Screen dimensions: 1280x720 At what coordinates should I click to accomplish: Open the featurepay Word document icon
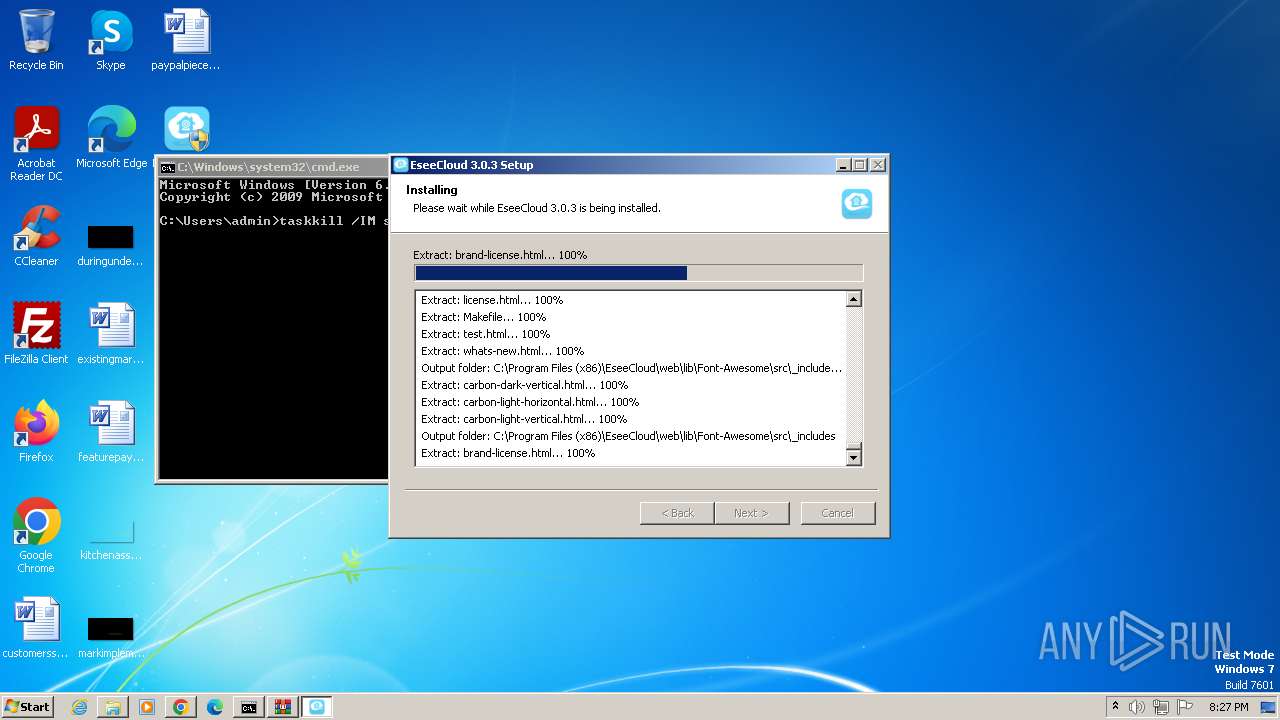(x=110, y=432)
